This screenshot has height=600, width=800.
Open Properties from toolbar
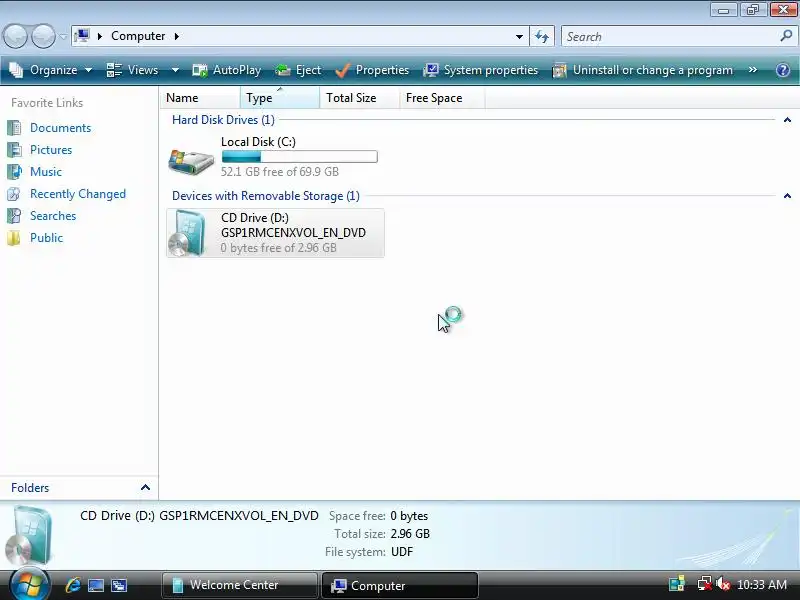coord(372,70)
